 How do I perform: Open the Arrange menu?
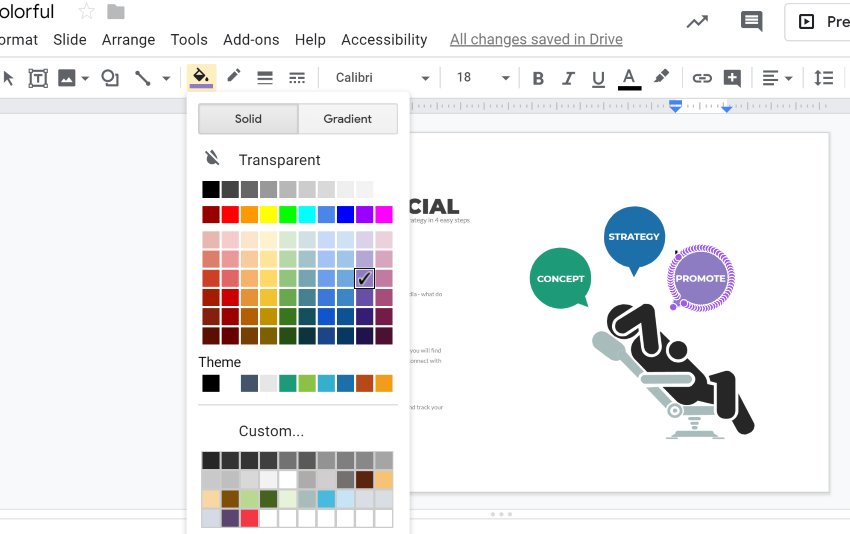pos(128,40)
